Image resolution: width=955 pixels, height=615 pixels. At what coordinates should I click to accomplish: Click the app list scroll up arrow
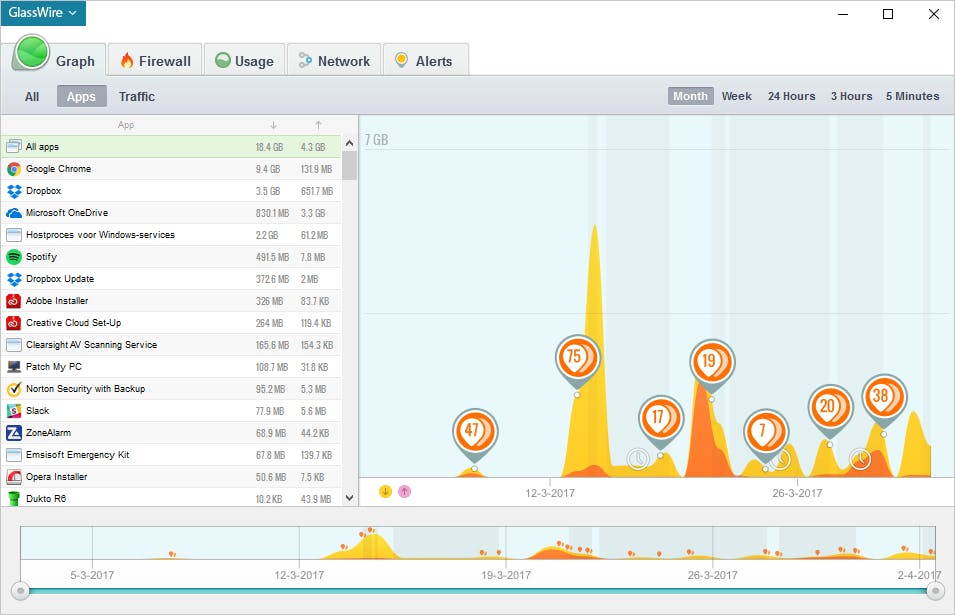(349, 143)
